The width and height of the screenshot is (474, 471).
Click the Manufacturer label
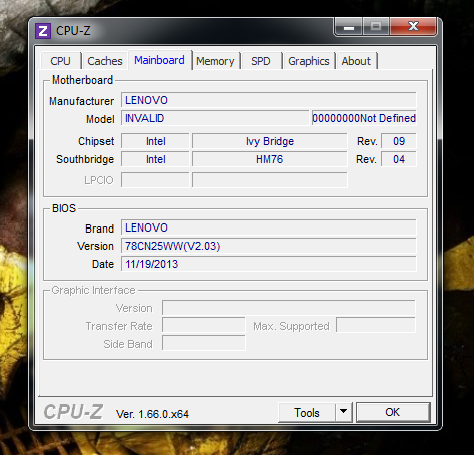(x=82, y=101)
